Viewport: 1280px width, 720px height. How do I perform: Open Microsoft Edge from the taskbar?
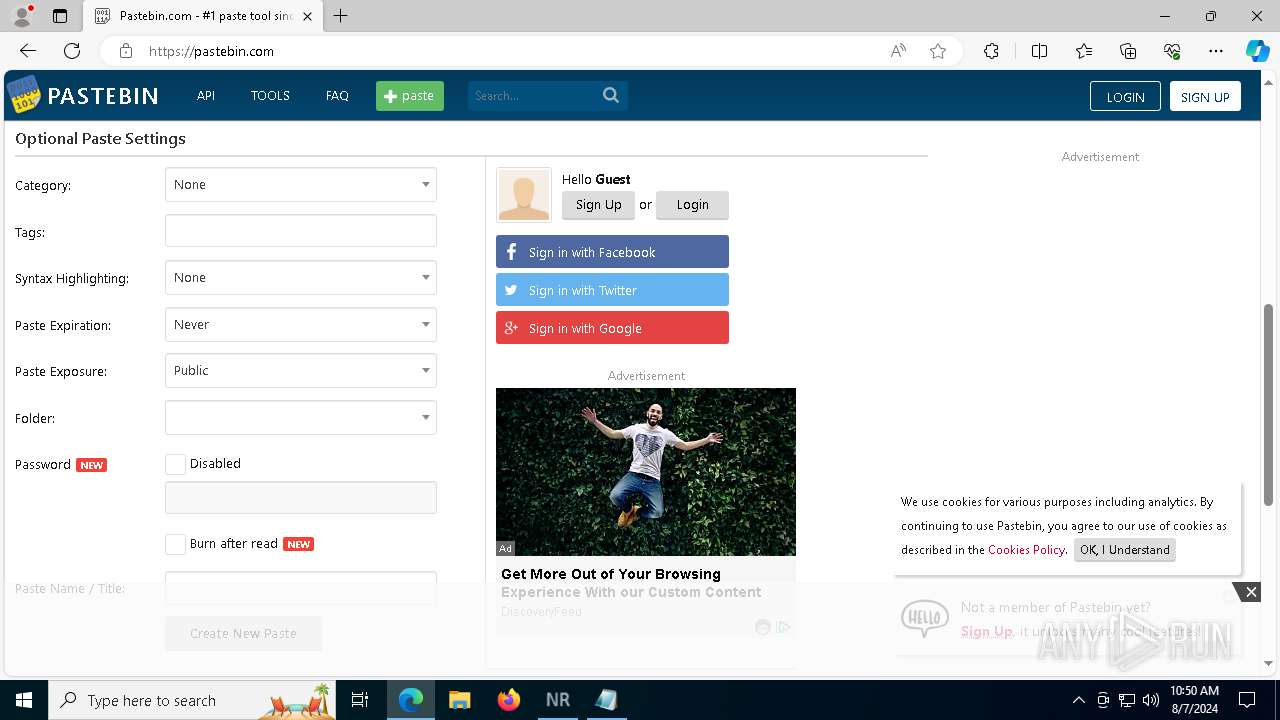coord(411,700)
